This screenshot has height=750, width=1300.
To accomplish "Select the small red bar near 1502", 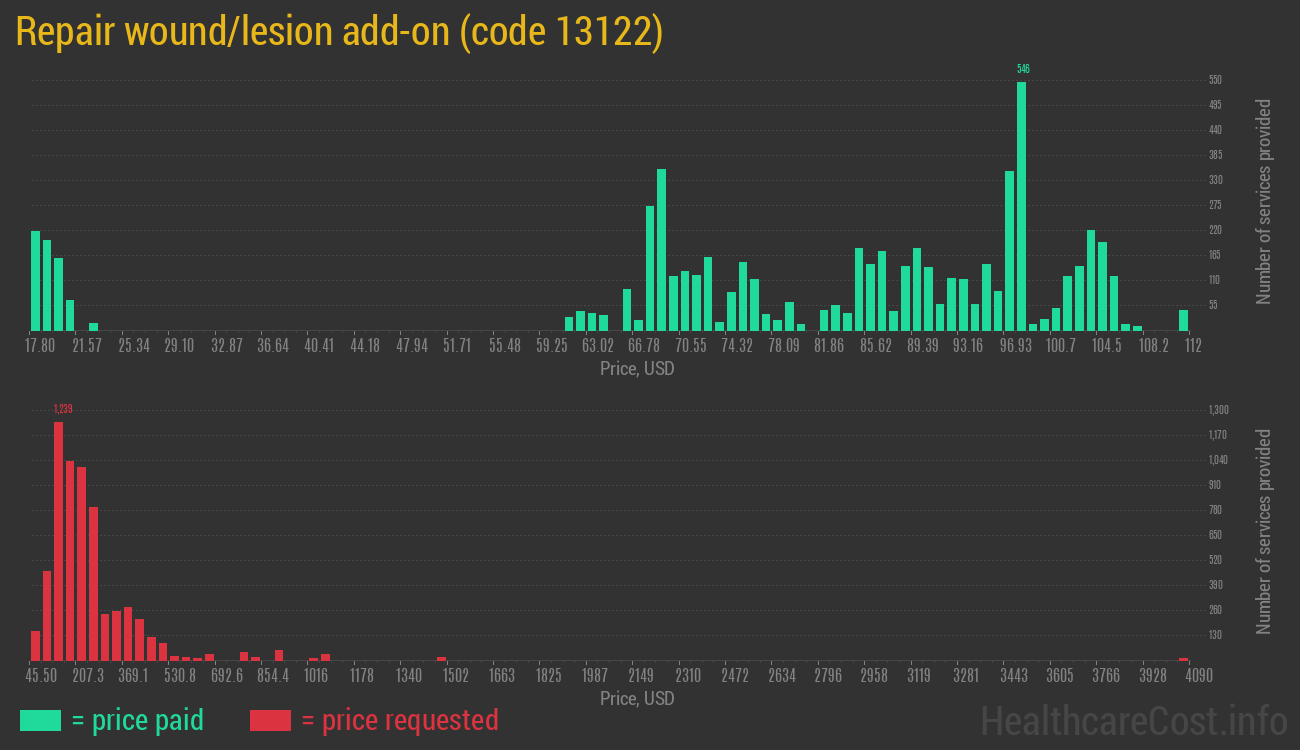I will point(441,658).
